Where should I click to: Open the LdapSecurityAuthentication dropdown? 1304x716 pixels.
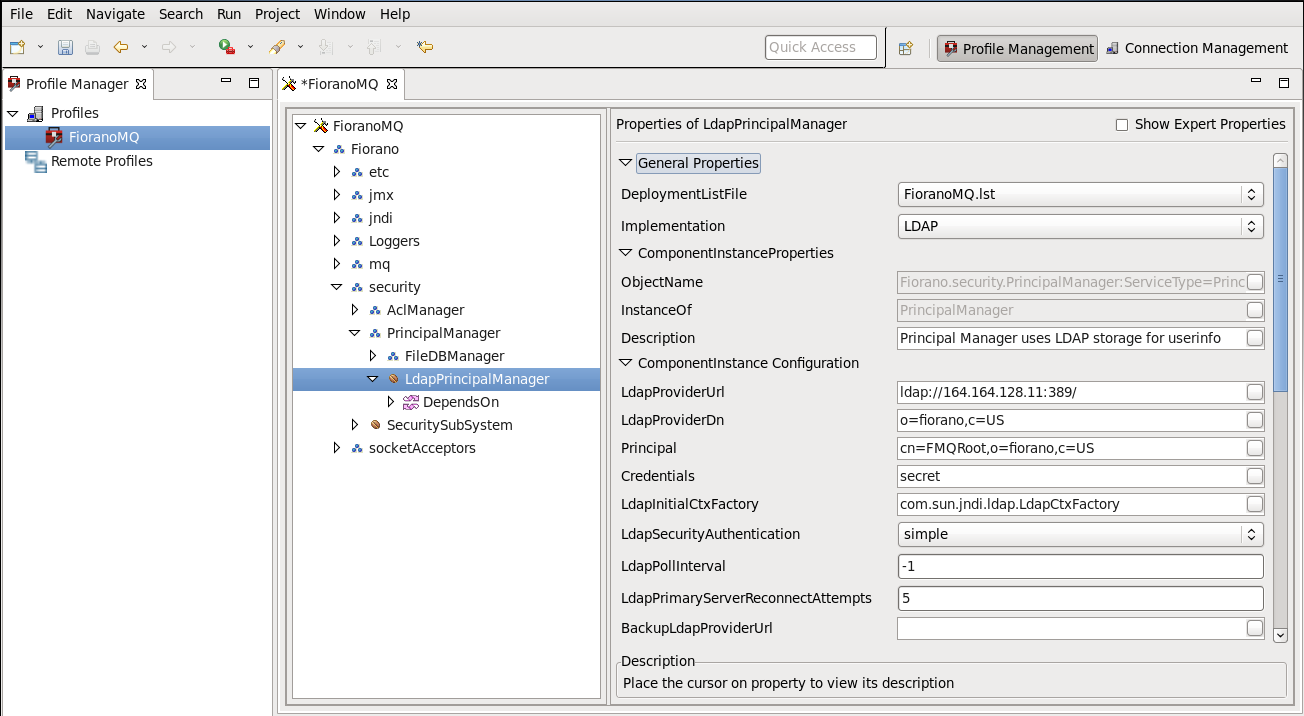(x=1080, y=534)
